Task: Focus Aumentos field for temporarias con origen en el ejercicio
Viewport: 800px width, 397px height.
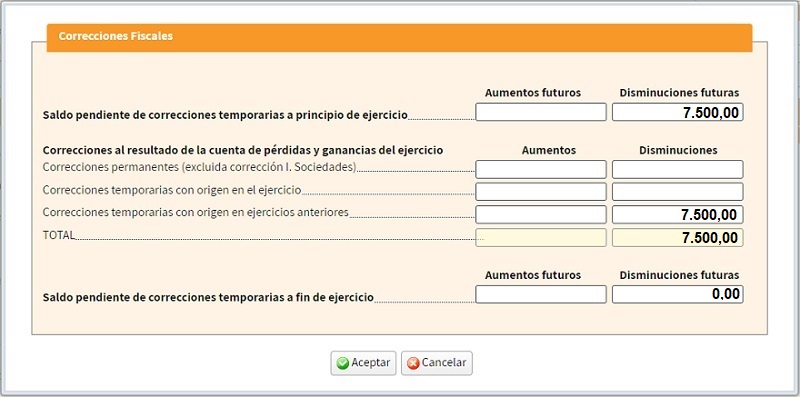Action: pyautogui.click(x=541, y=192)
